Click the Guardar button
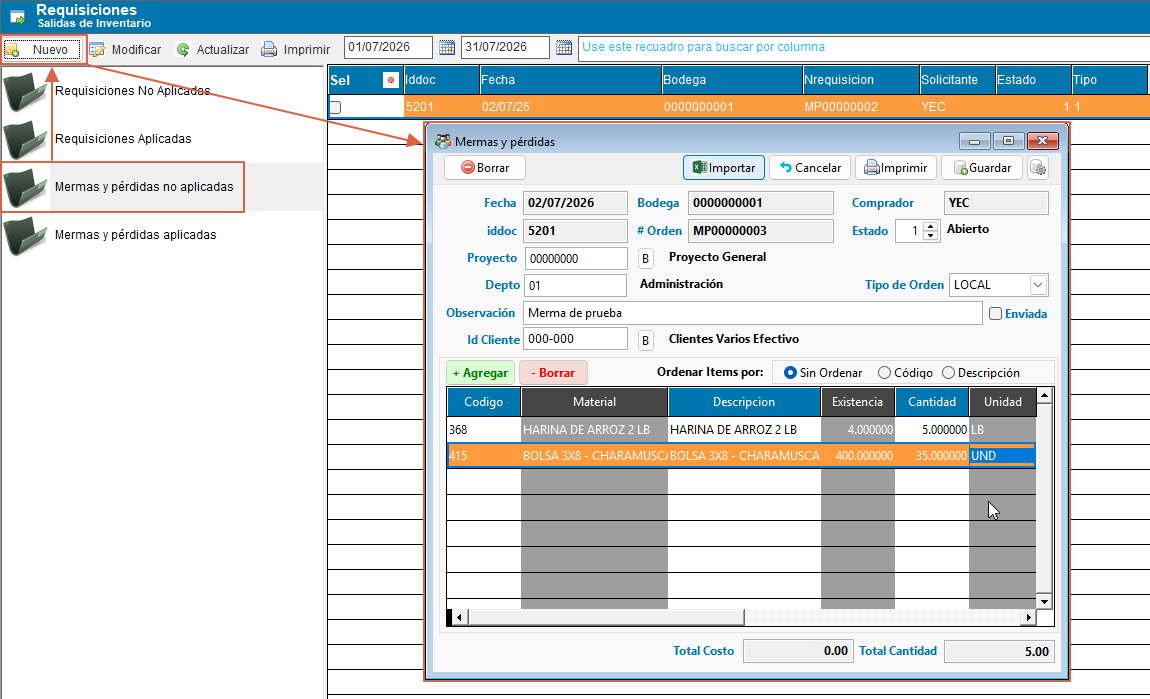The width and height of the screenshot is (1150, 699). [982, 168]
